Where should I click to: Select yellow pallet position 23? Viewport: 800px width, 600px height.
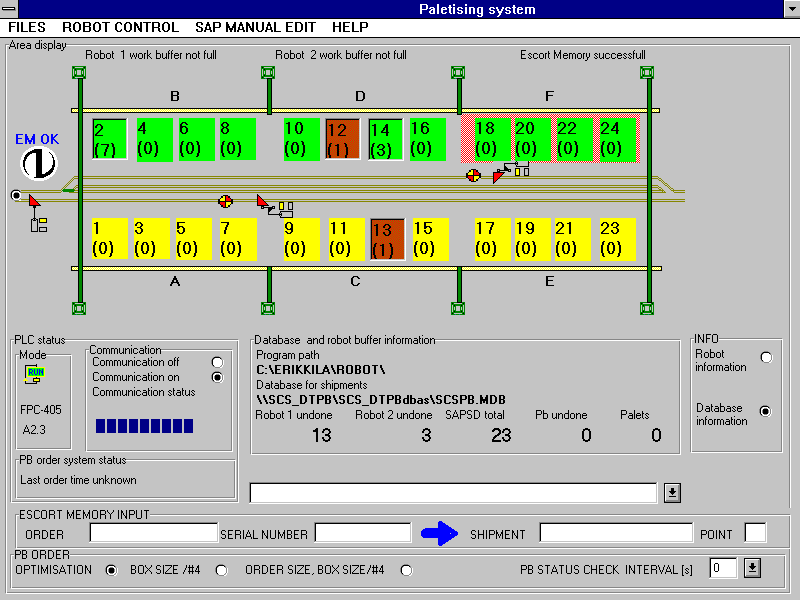(617, 239)
